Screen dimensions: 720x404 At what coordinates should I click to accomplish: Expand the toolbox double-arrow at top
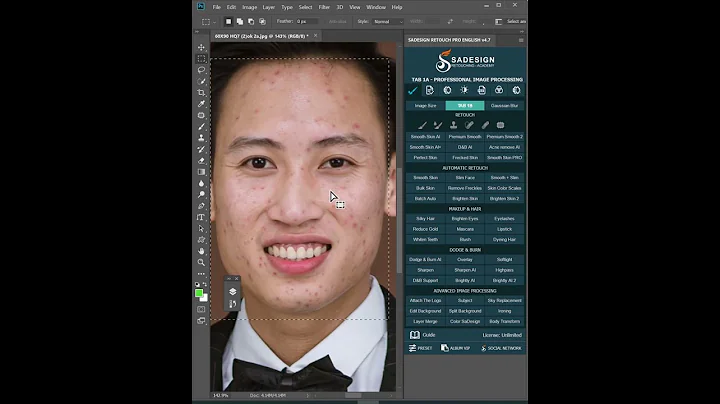coord(197,32)
